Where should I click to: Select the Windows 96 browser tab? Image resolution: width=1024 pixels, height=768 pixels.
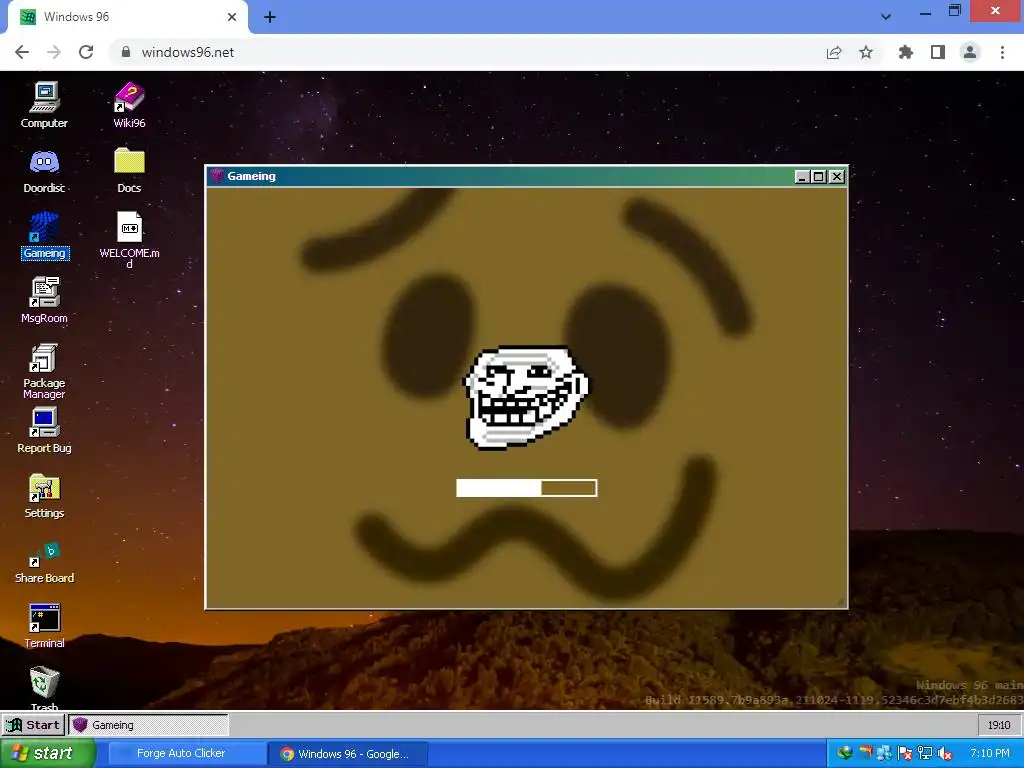[127, 17]
